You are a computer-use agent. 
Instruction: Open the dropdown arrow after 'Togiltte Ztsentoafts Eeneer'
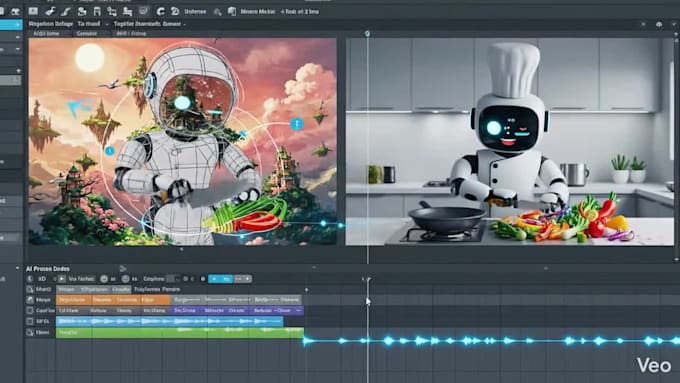point(184,24)
